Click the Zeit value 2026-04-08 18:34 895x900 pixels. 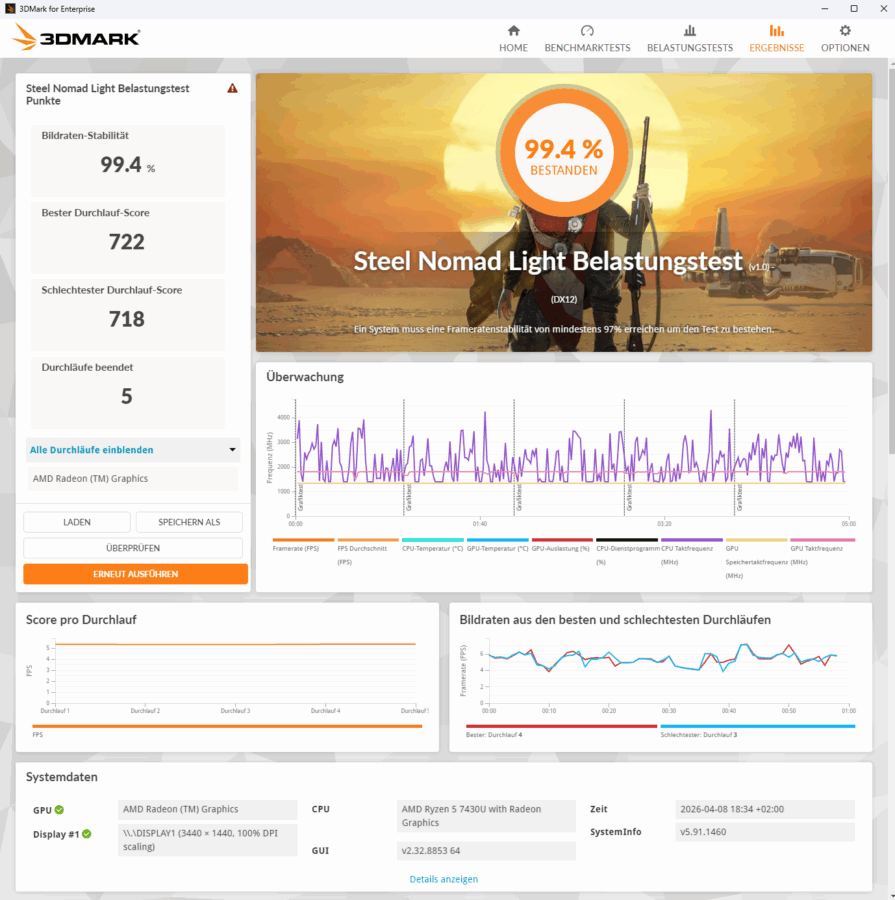[x=765, y=809]
